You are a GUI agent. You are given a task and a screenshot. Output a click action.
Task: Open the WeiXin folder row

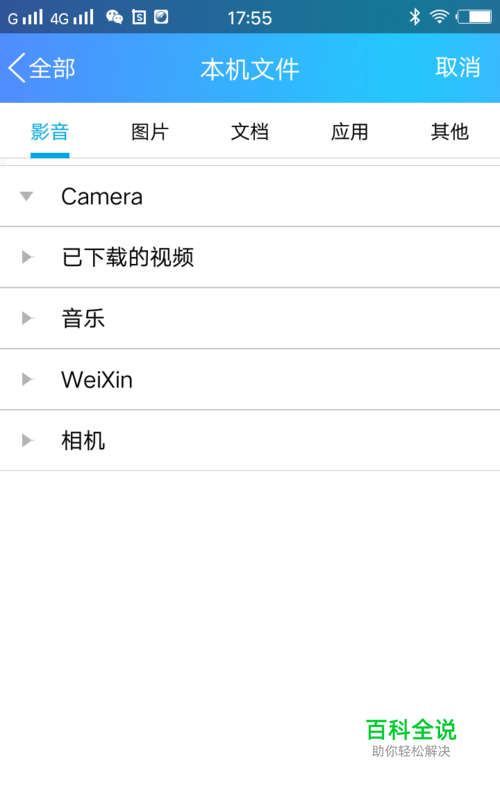coord(250,379)
